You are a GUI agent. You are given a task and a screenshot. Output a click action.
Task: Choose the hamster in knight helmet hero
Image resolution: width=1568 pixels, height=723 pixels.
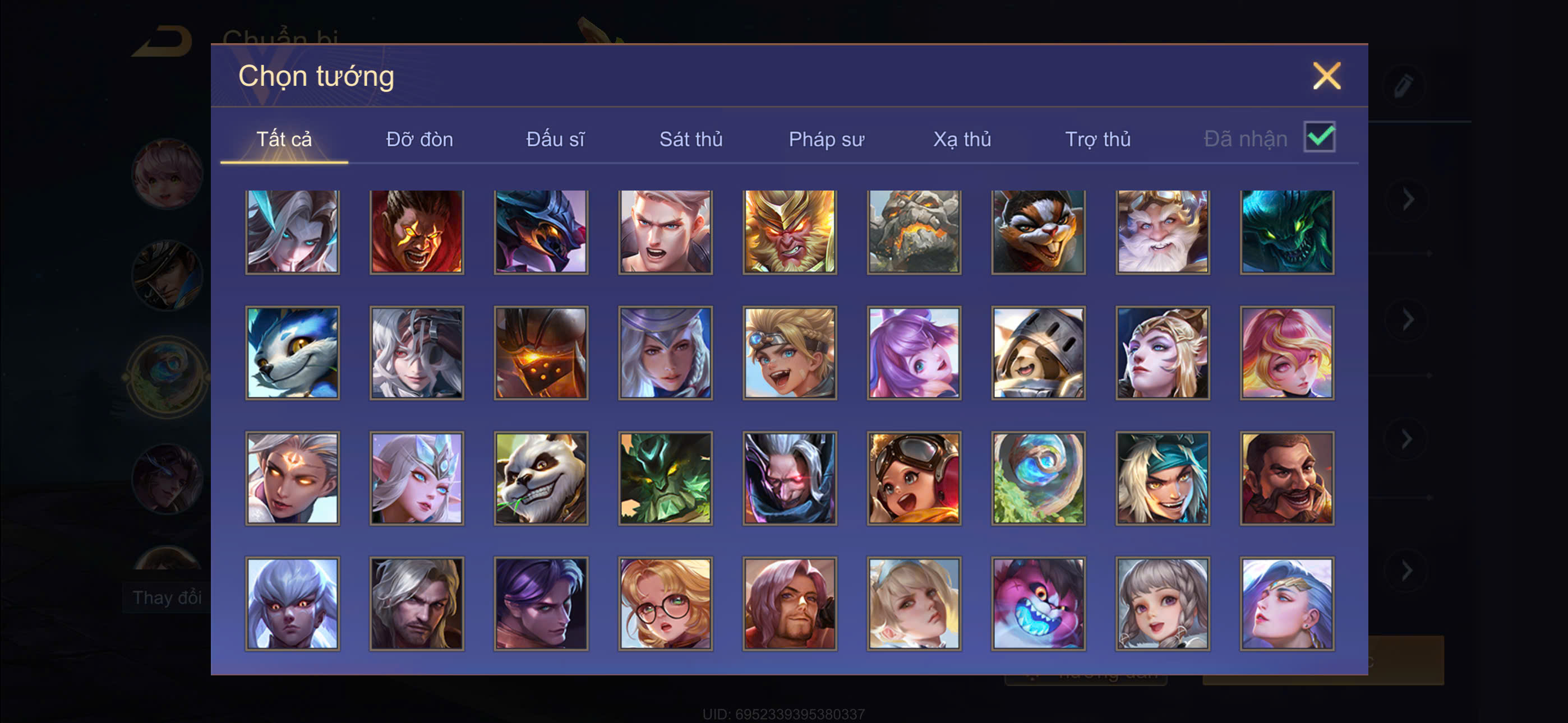tap(1038, 353)
